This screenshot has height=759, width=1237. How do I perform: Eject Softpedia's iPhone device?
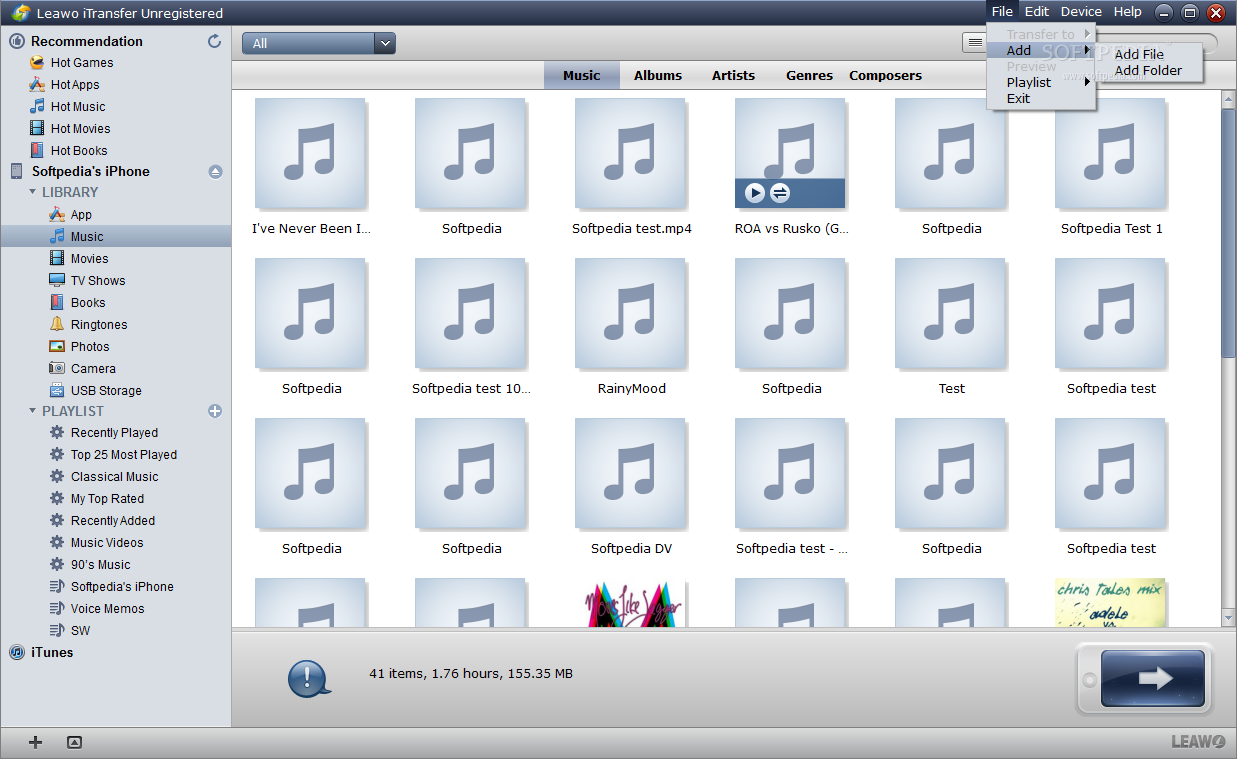215,171
